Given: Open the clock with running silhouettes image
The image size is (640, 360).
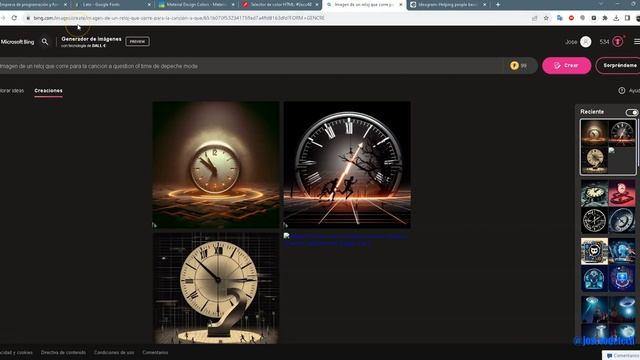Looking at the screenshot, I should pyautogui.click(x=347, y=165).
